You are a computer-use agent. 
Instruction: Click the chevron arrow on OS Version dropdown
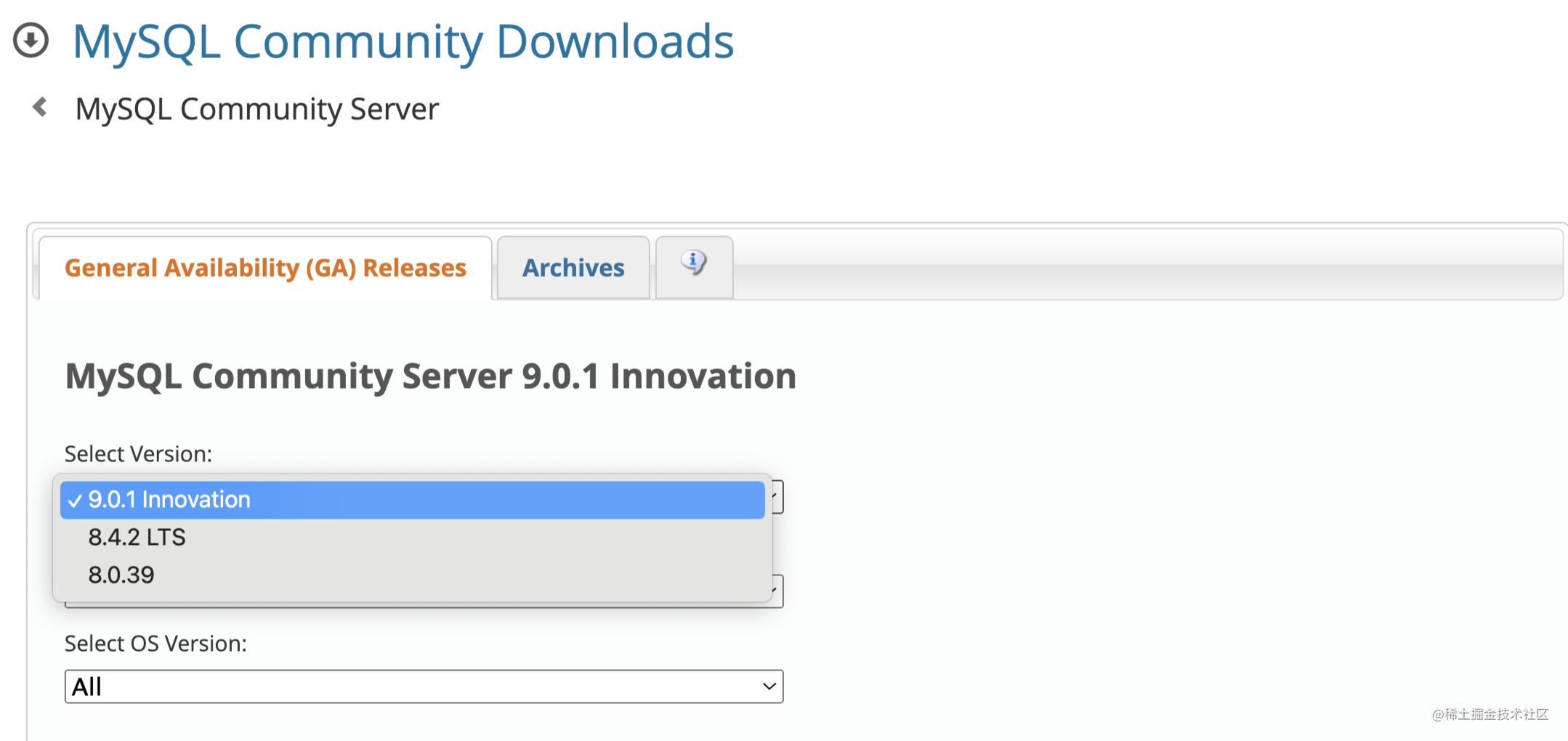click(x=769, y=687)
